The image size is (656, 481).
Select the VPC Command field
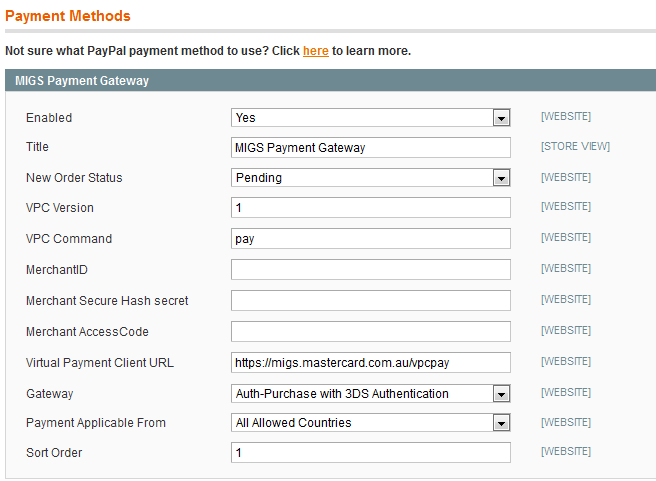coord(371,238)
